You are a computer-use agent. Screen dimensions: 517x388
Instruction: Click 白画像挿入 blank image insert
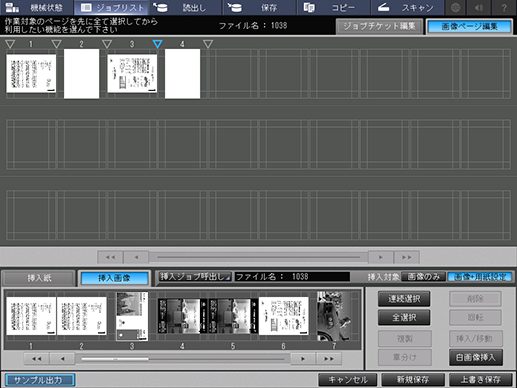coord(476,357)
